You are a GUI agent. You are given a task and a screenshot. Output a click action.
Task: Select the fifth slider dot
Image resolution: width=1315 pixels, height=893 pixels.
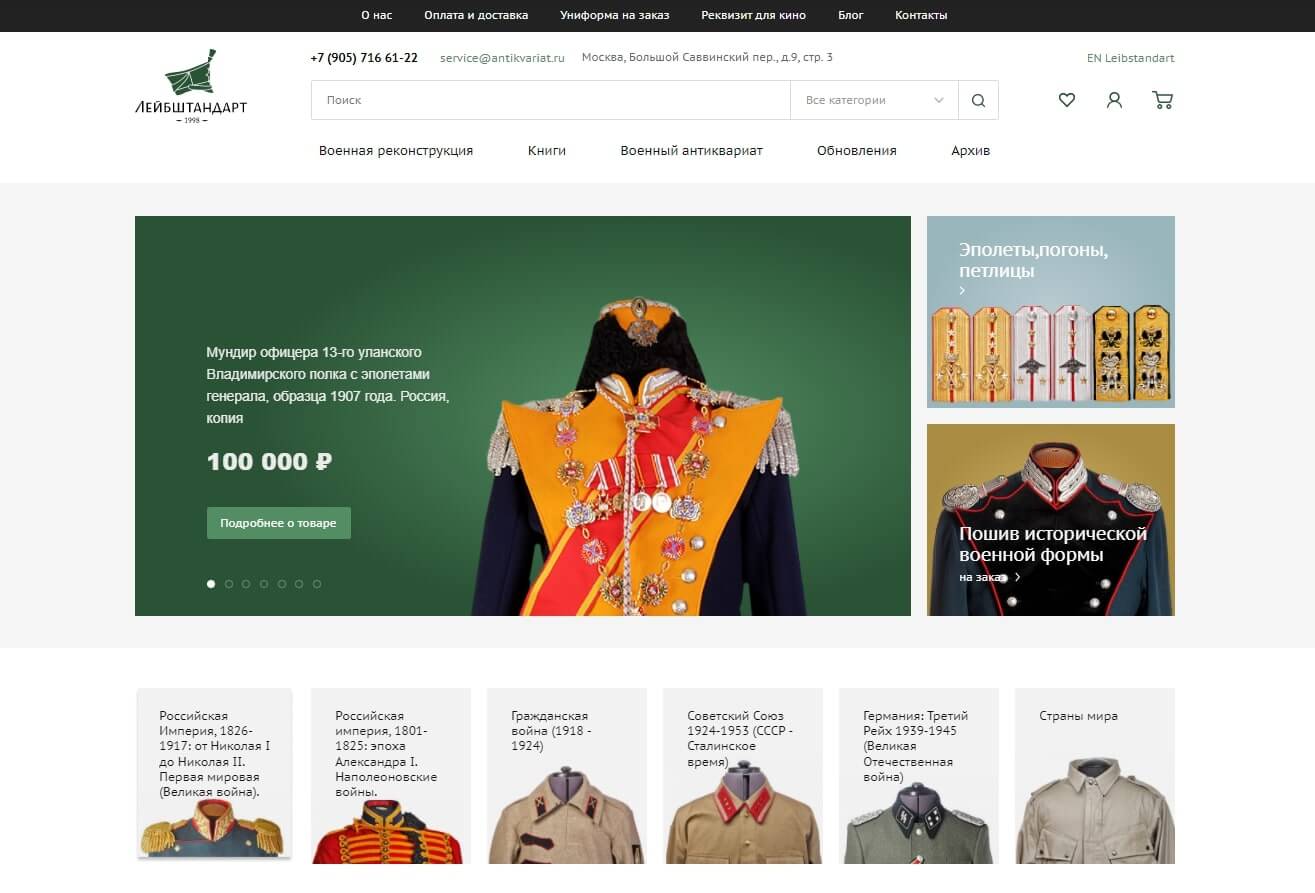pyautogui.click(x=282, y=584)
